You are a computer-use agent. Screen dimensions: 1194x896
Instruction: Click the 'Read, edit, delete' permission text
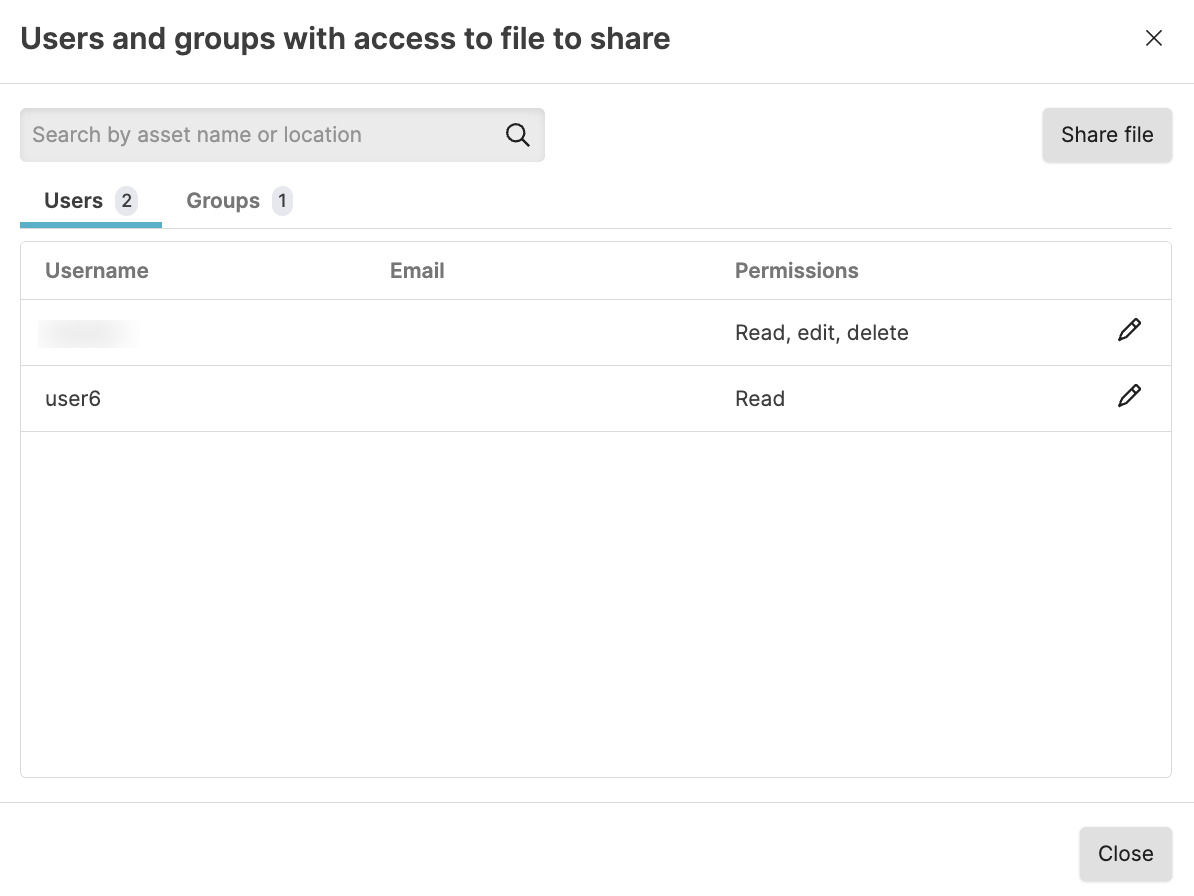pos(821,333)
